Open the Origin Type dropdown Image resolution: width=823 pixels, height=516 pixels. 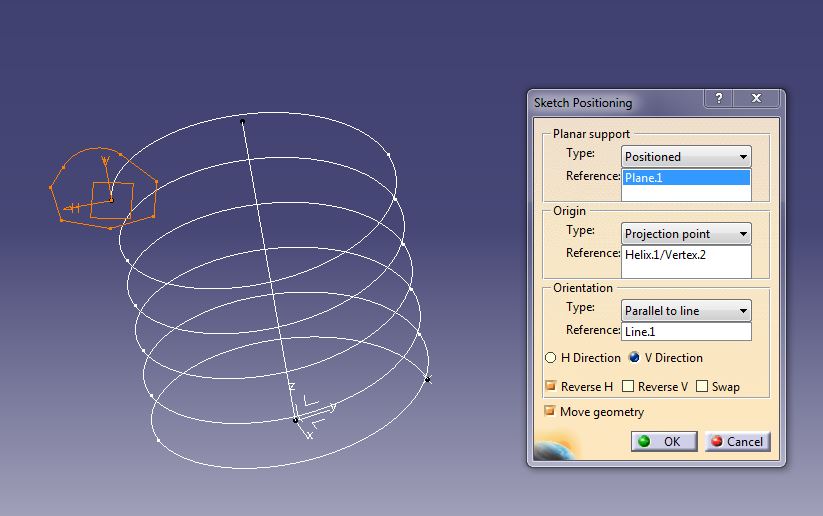point(686,234)
